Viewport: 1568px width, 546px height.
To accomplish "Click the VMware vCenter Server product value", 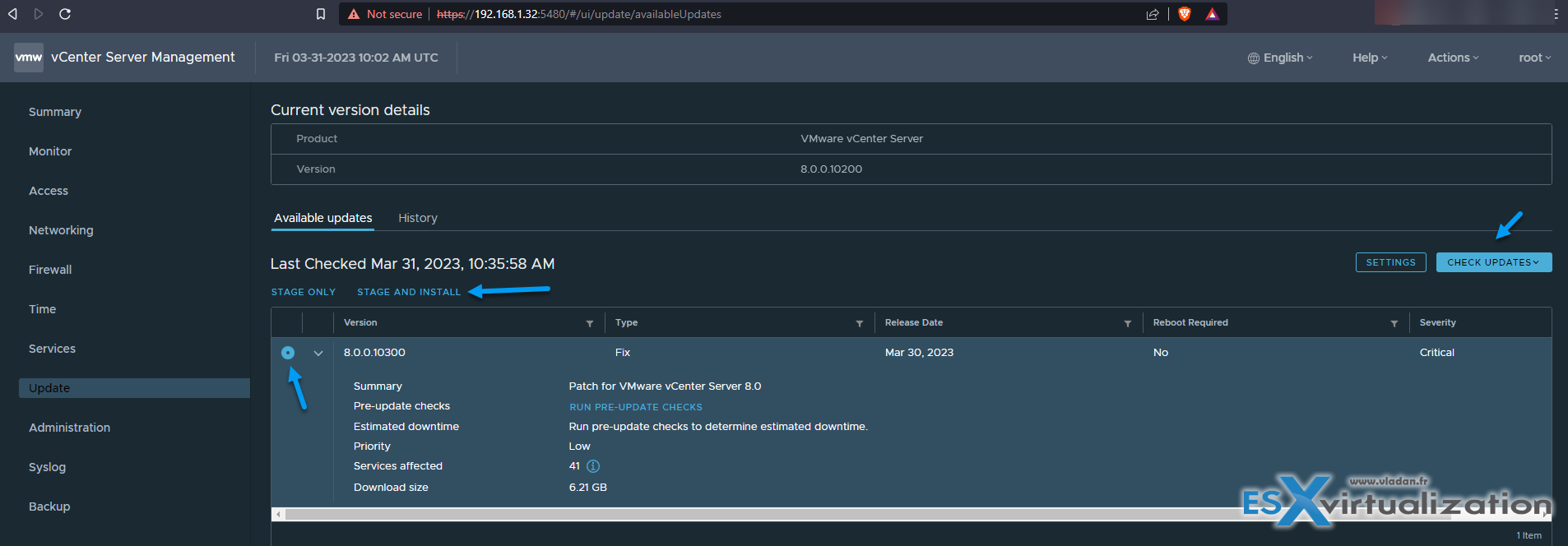I will (x=862, y=138).
